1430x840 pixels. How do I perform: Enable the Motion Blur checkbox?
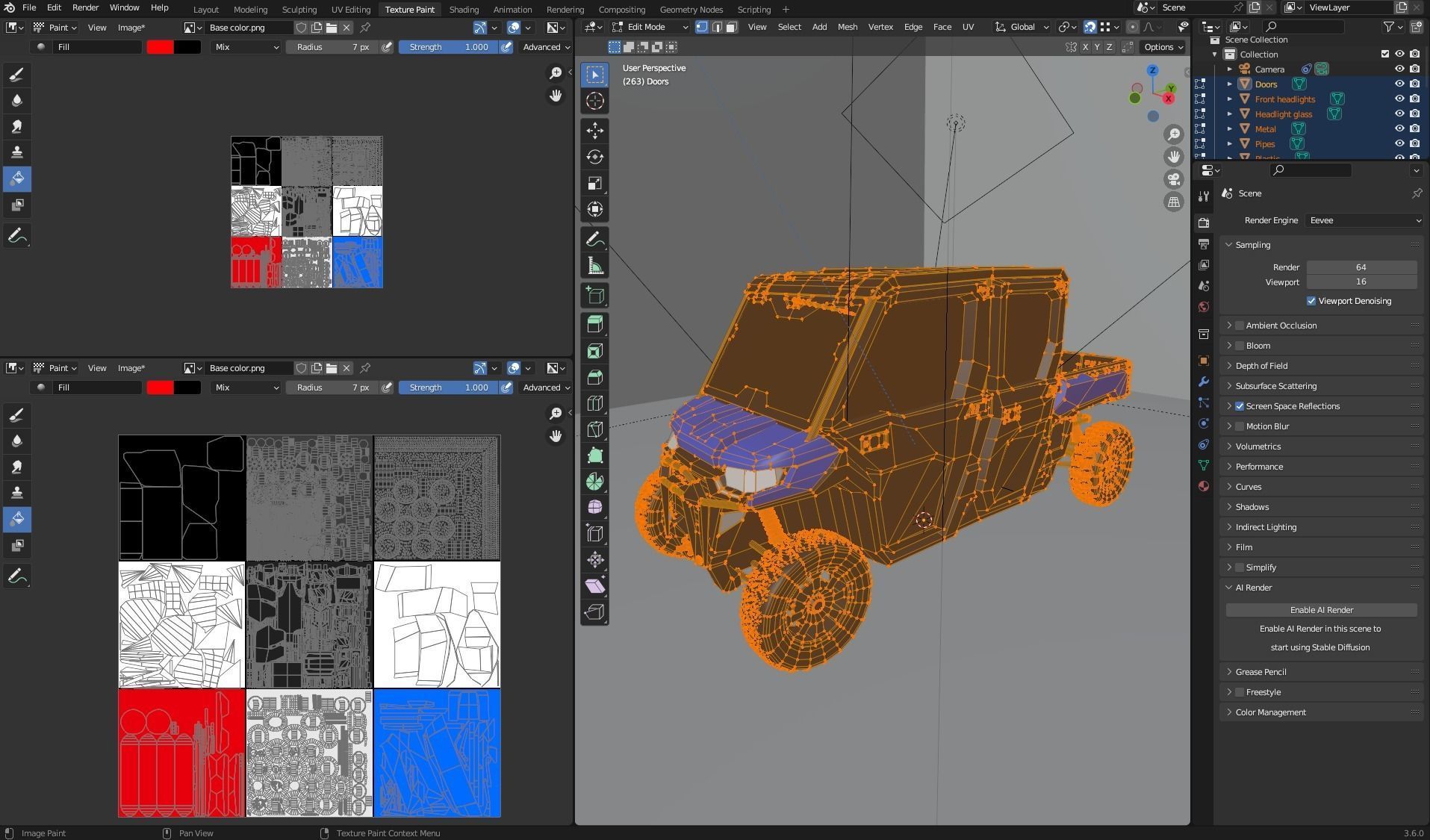tap(1240, 426)
